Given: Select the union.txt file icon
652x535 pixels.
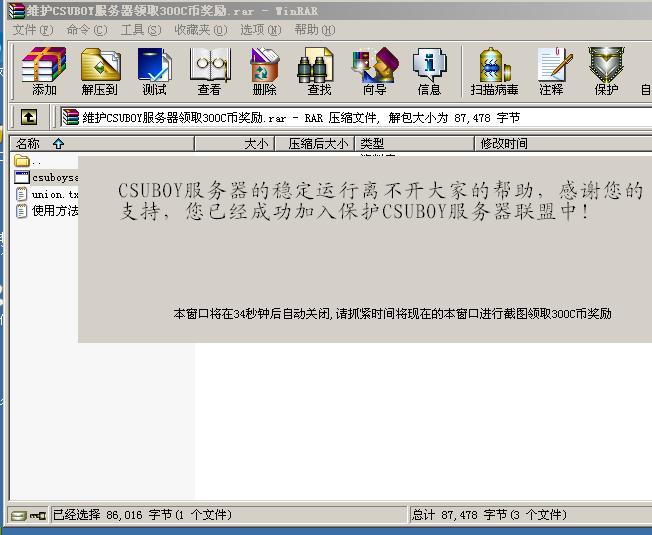Looking at the screenshot, I should tap(21, 194).
